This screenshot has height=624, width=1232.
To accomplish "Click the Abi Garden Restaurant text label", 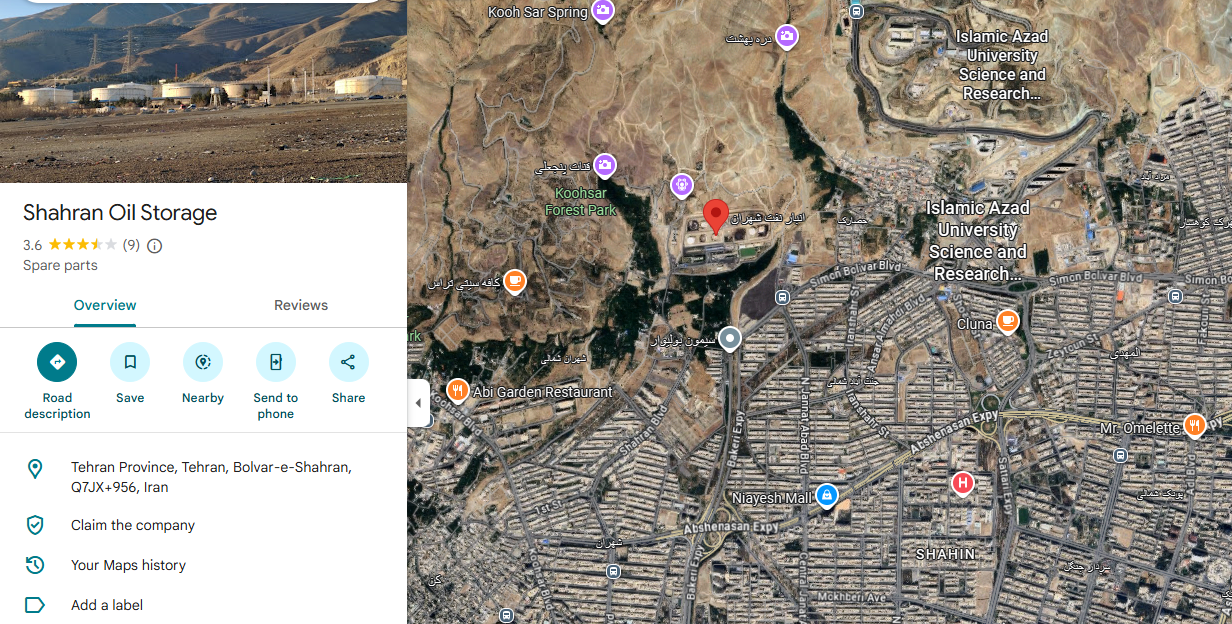I will (543, 392).
